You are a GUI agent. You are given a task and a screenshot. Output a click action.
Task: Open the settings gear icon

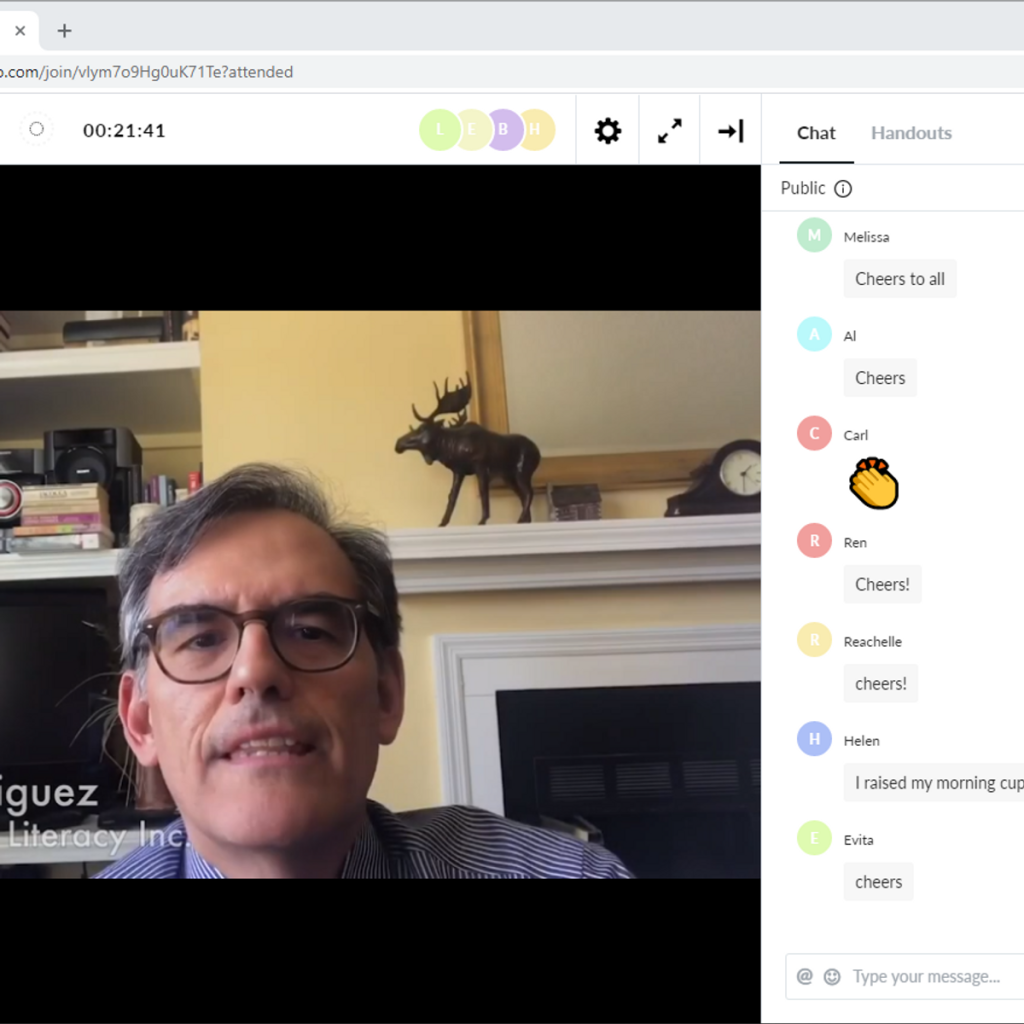(x=608, y=131)
